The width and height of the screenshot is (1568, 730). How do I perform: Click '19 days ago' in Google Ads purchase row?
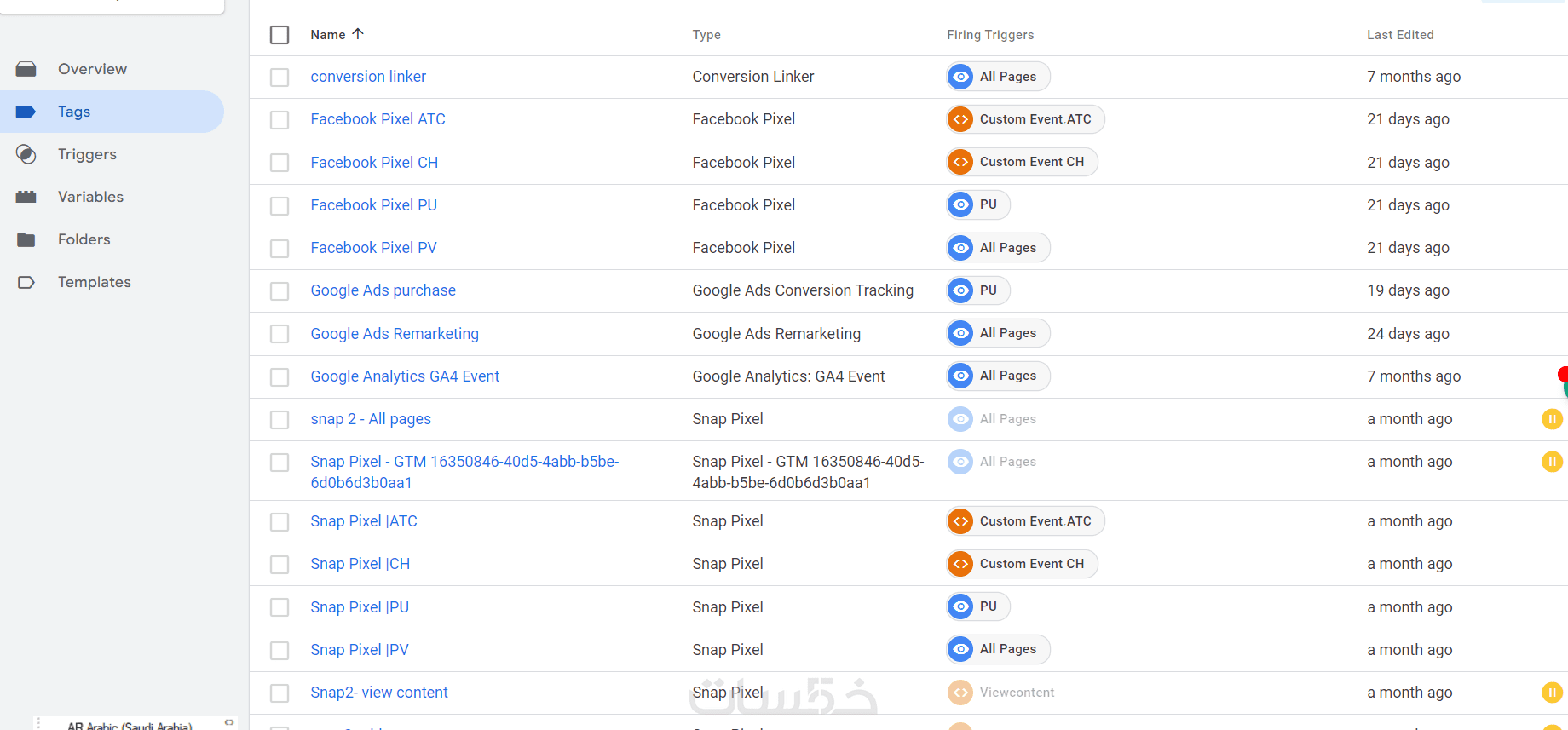(x=1408, y=290)
